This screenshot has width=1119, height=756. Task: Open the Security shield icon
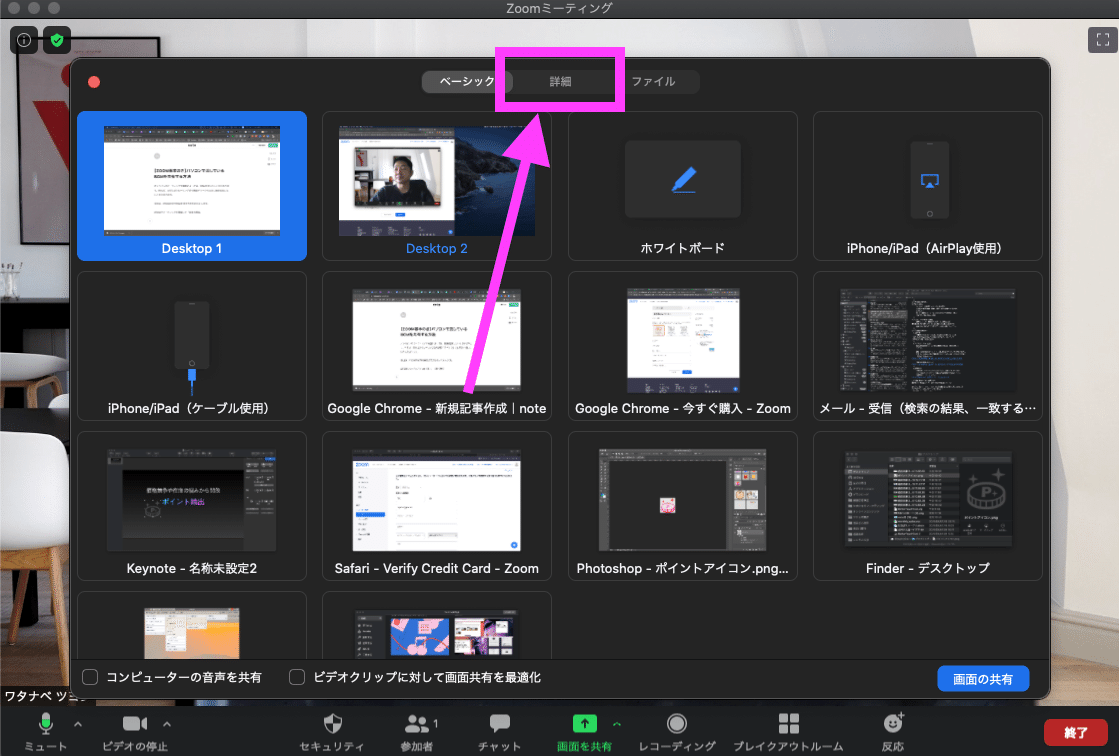tap(333, 723)
